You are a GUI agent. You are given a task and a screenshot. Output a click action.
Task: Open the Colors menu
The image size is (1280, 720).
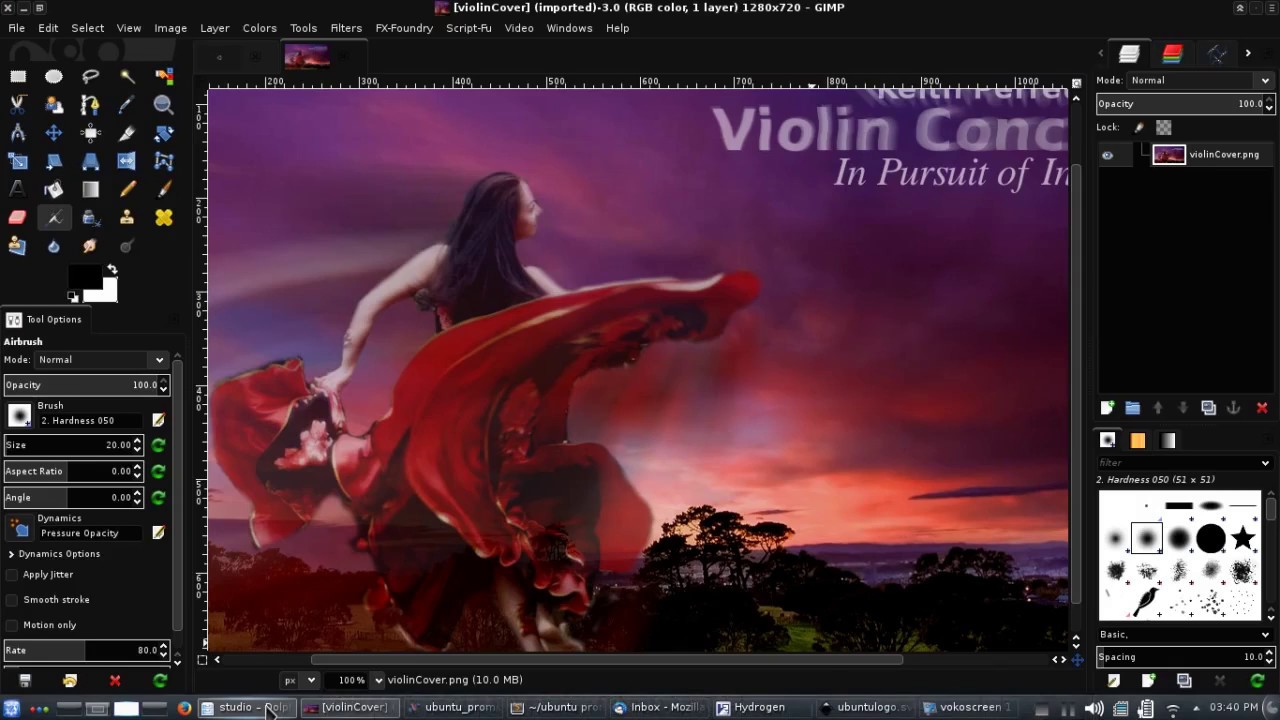[x=259, y=28]
